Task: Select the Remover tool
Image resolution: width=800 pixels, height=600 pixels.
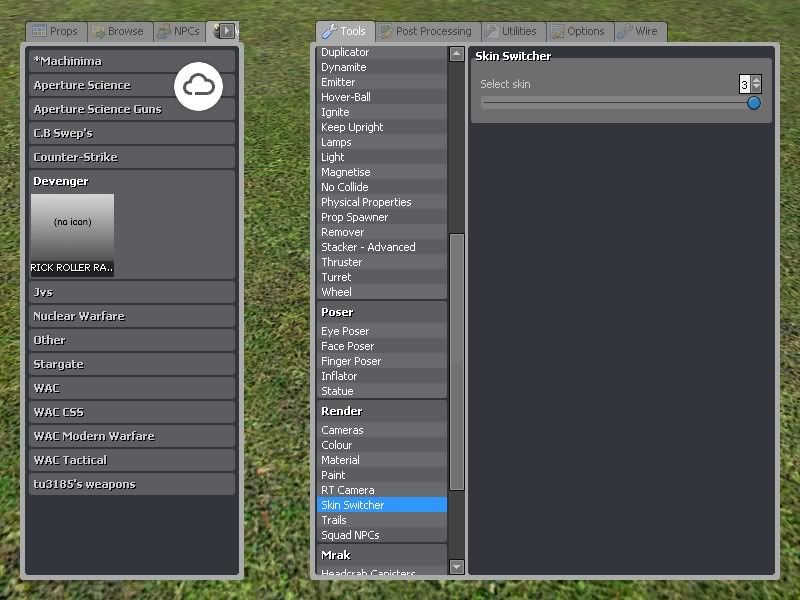Action: (382, 232)
